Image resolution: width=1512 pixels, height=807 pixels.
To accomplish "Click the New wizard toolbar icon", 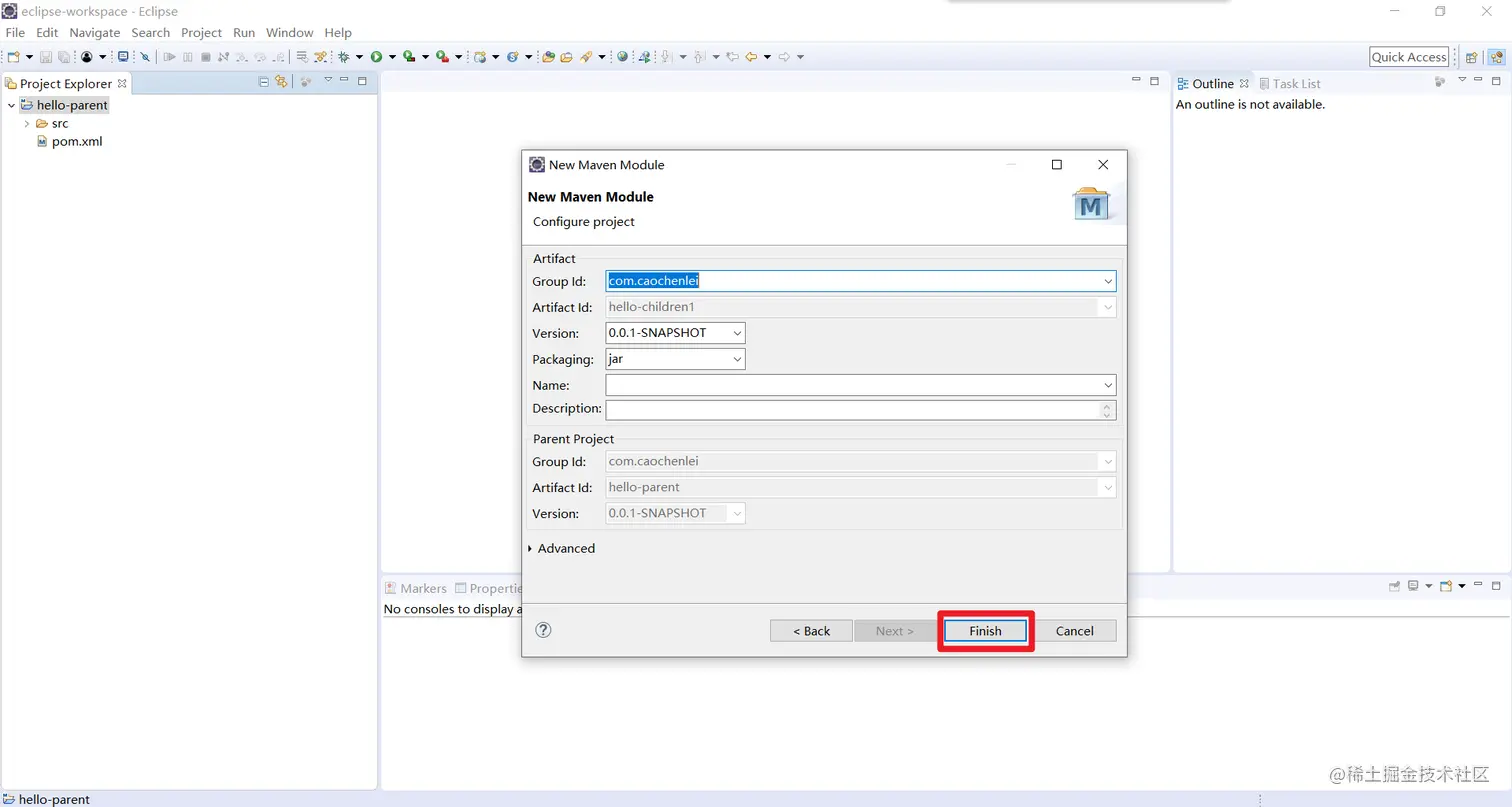I will coord(13,57).
